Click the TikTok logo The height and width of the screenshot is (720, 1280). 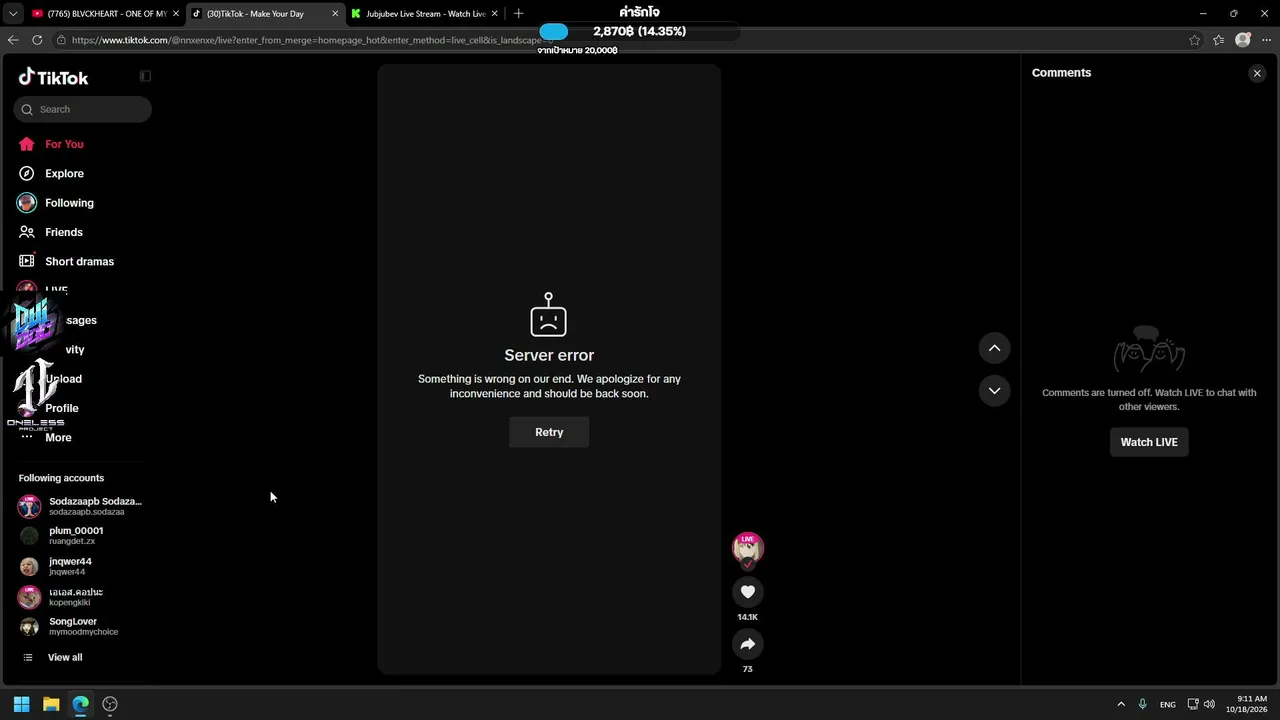tap(54, 77)
